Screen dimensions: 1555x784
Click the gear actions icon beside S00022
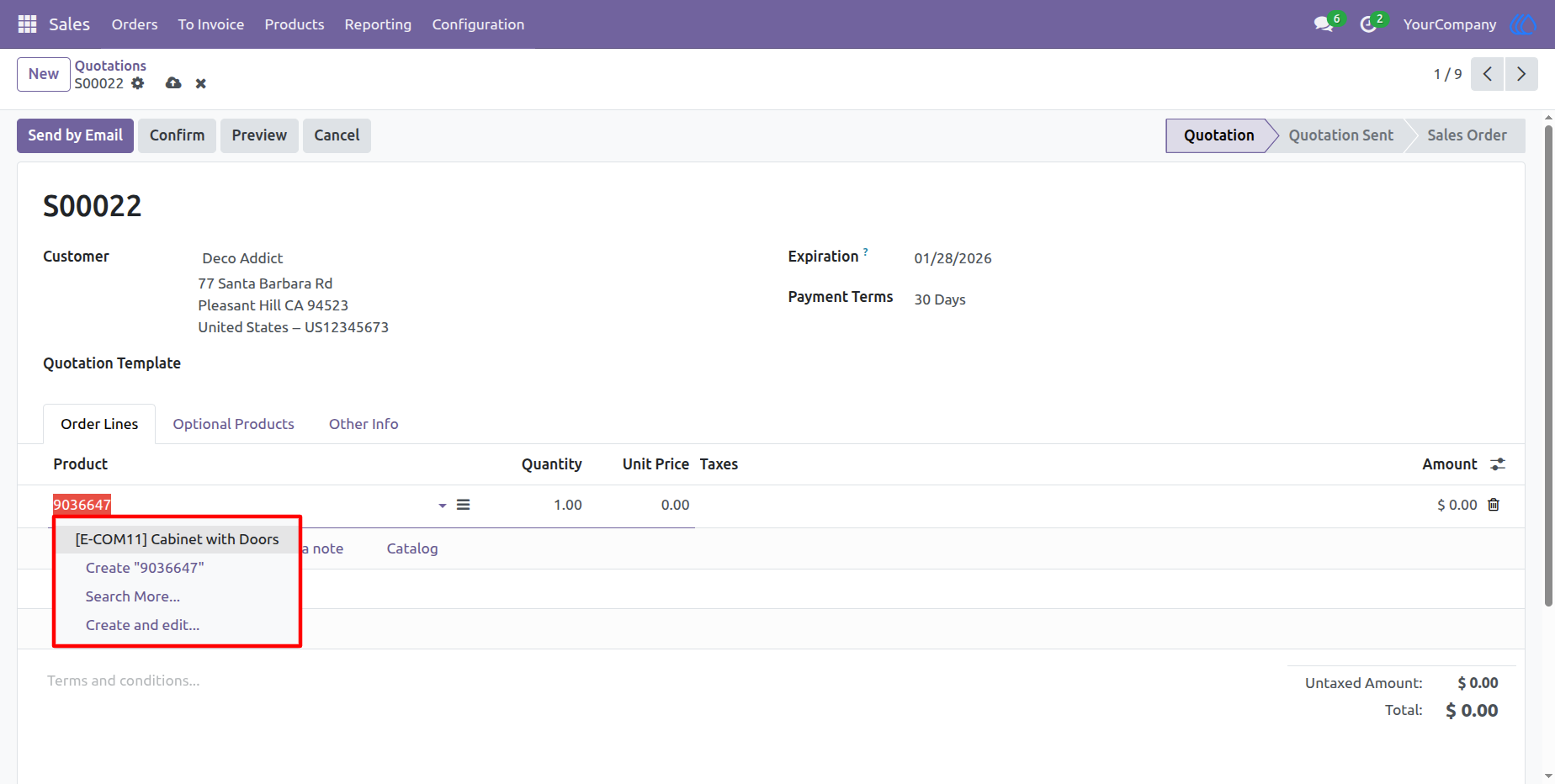tap(138, 83)
